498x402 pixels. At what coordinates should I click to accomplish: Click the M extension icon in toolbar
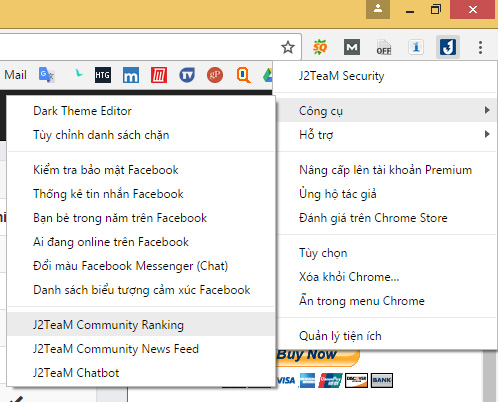coord(352,47)
